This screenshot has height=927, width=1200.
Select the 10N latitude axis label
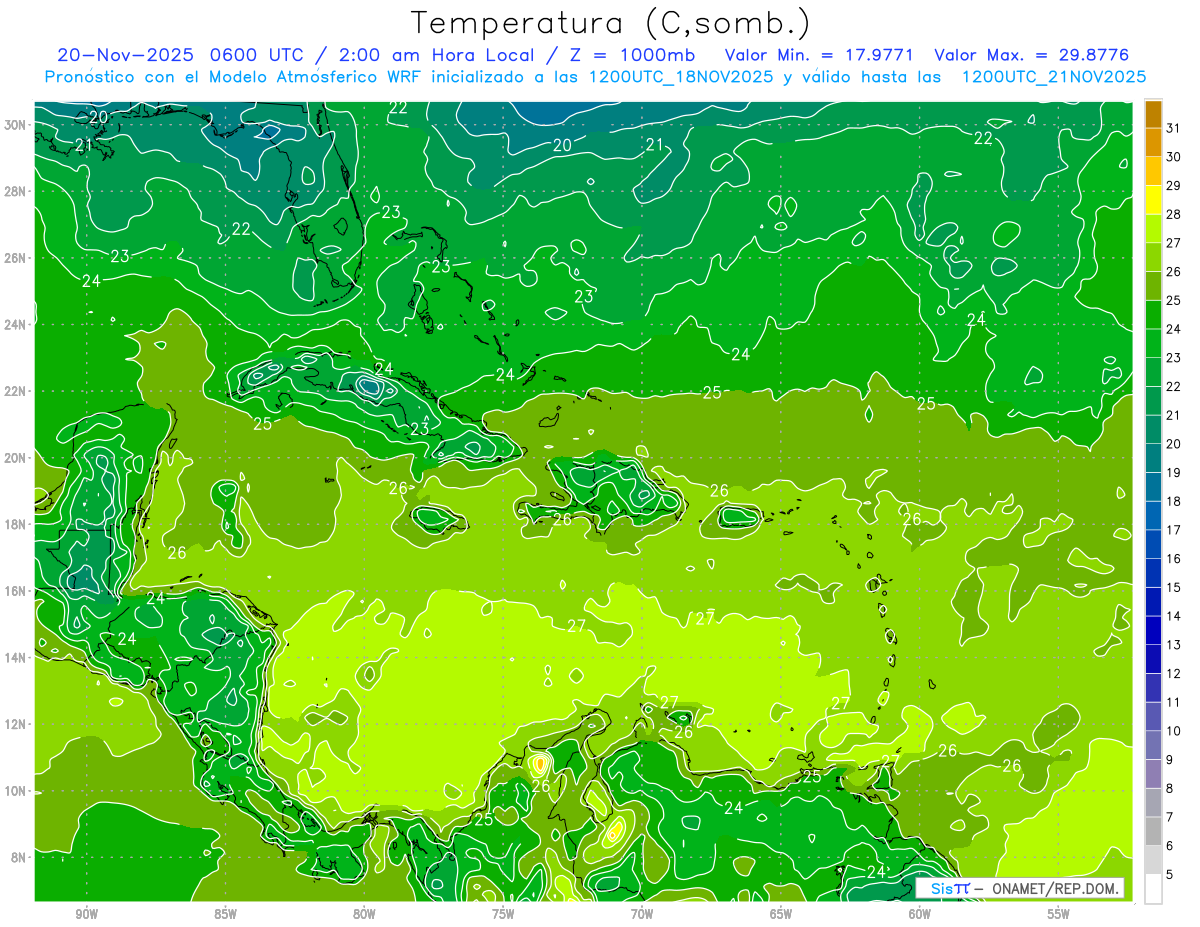tap(15, 791)
